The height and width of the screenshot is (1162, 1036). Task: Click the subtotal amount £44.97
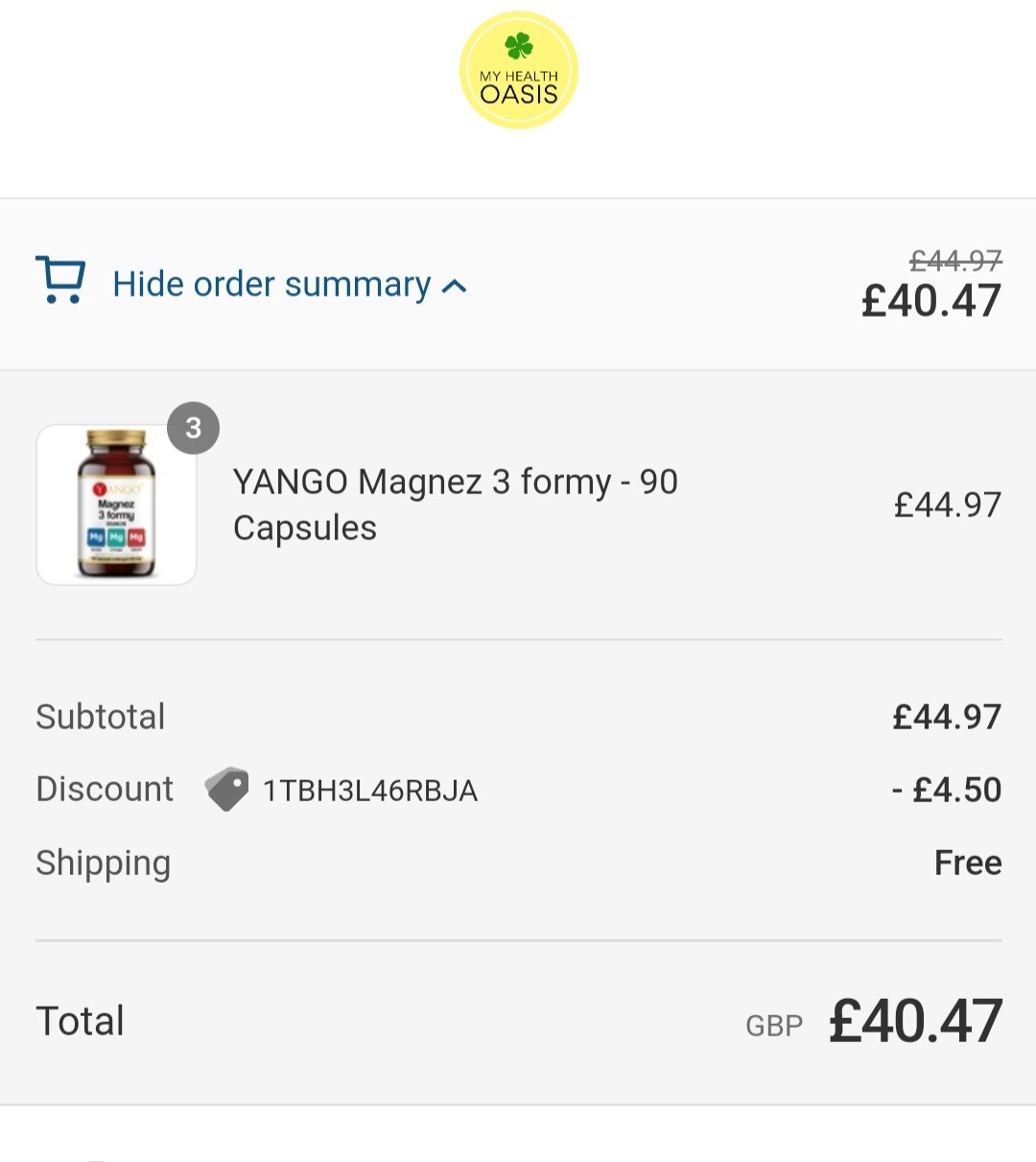[946, 717]
